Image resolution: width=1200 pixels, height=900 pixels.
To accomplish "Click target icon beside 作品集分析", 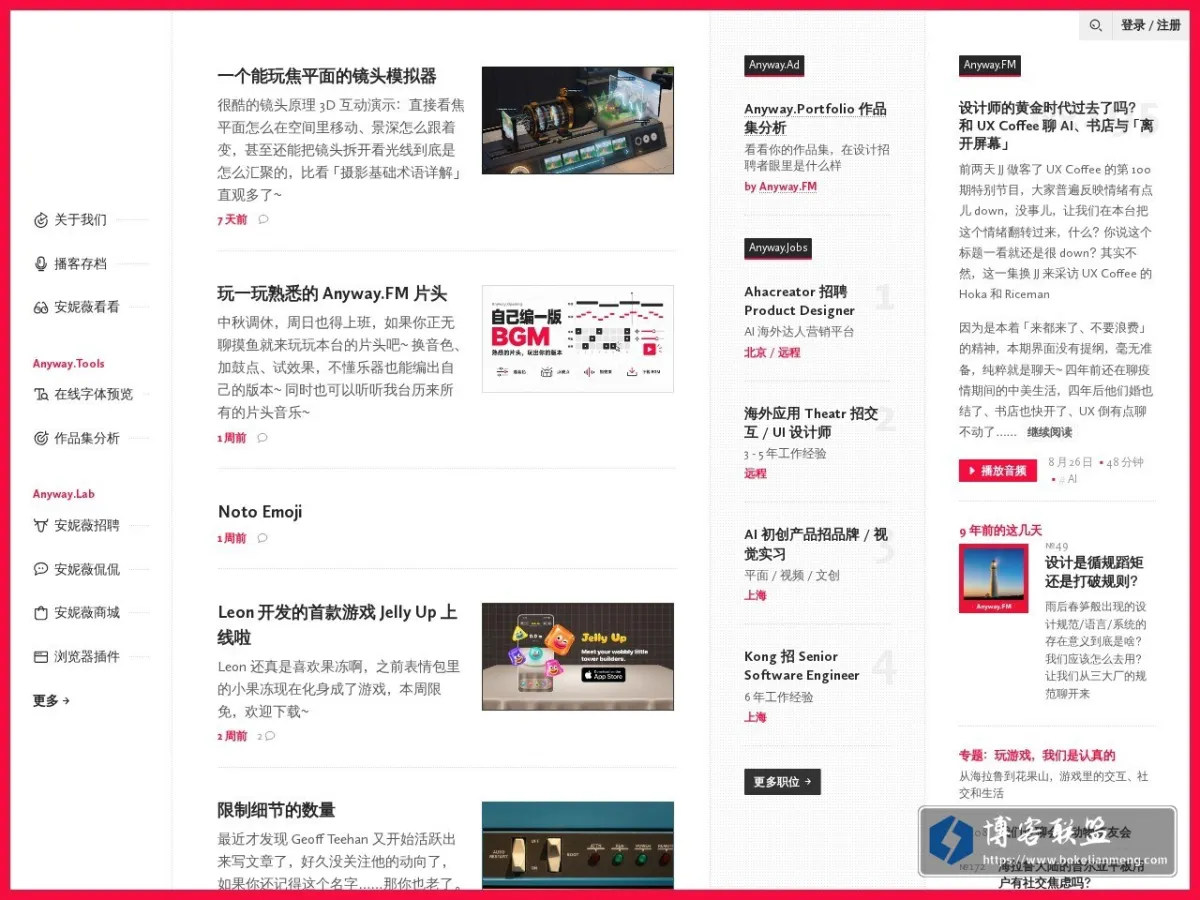I will (x=41, y=438).
